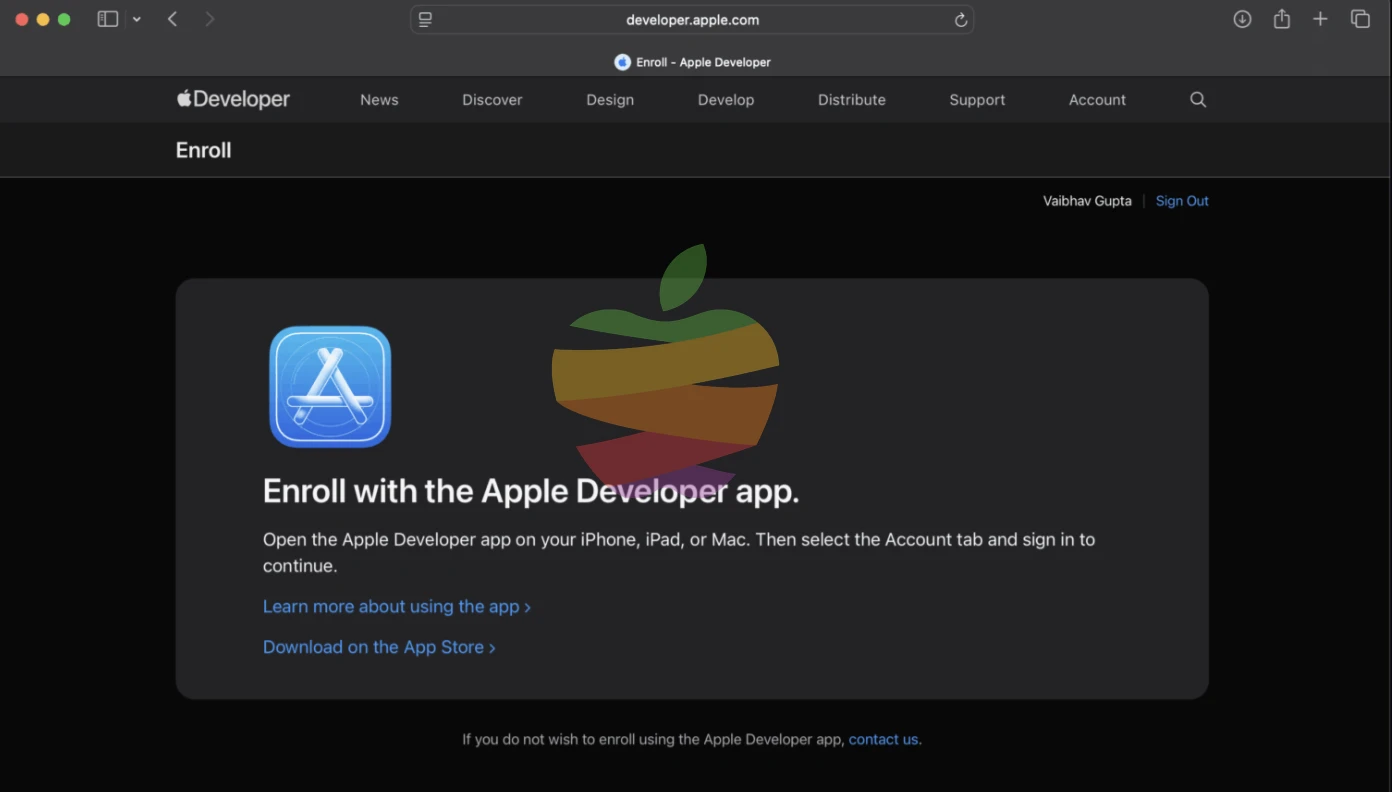Minimize the window with yellow button
This screenshot has height=792, width=1392.
pyautogui.click(x=43, y=19)
